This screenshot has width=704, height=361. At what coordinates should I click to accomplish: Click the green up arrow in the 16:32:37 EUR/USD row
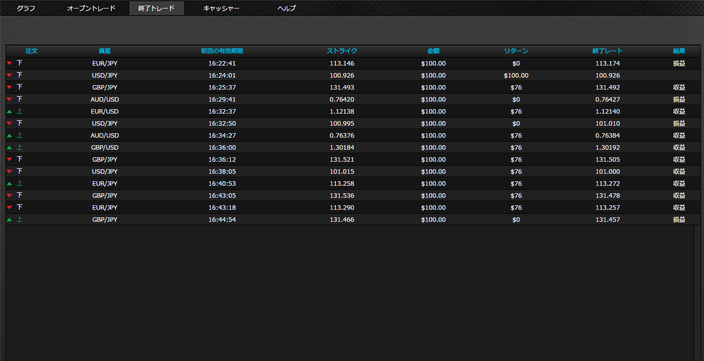(x=9, y=111)
